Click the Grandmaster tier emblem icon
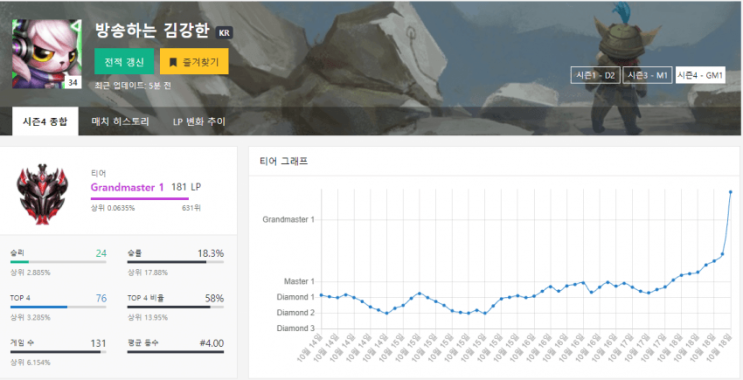 point(42,194)
